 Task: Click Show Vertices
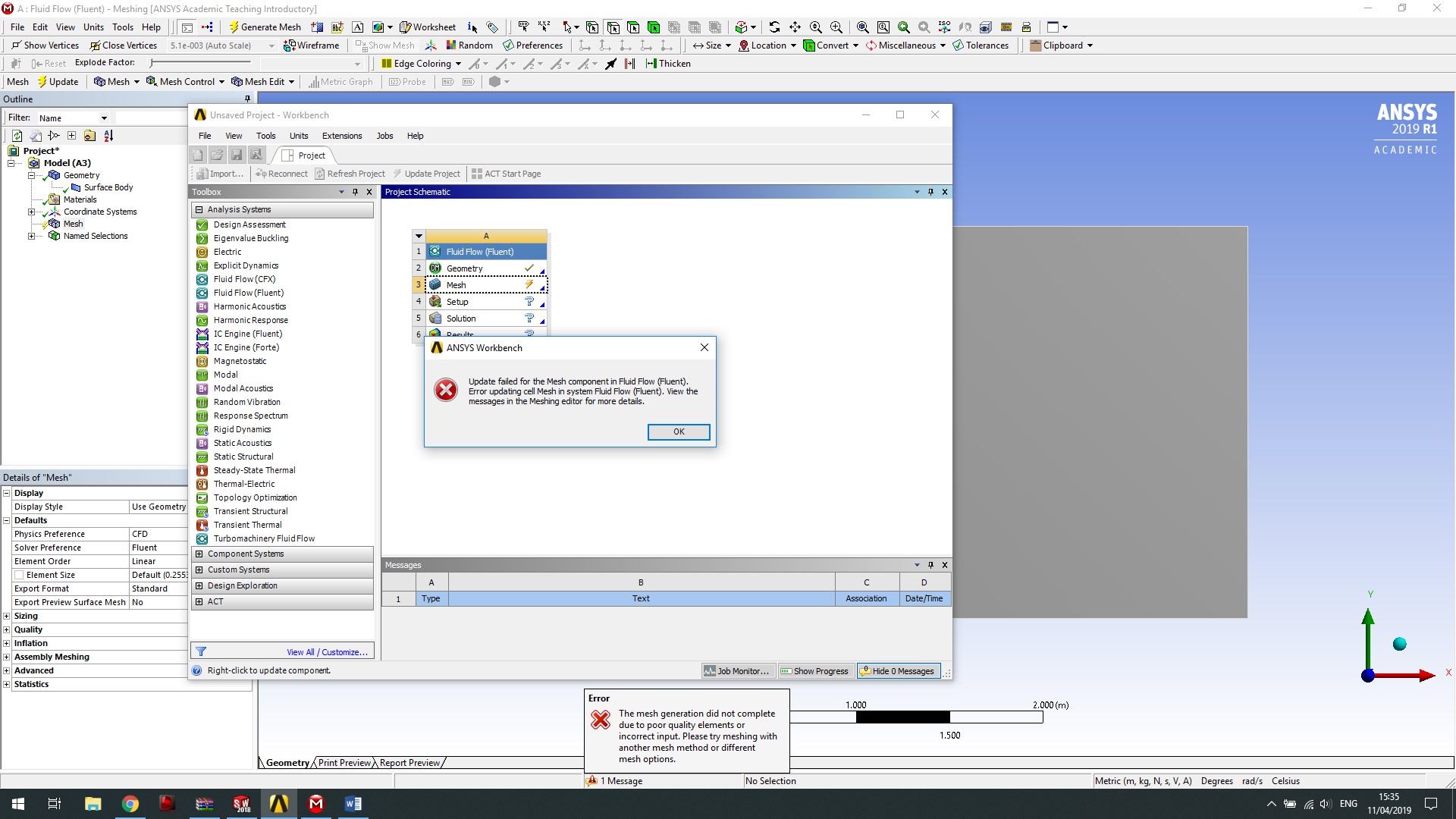pyautogui.click(x=45, y=45)
